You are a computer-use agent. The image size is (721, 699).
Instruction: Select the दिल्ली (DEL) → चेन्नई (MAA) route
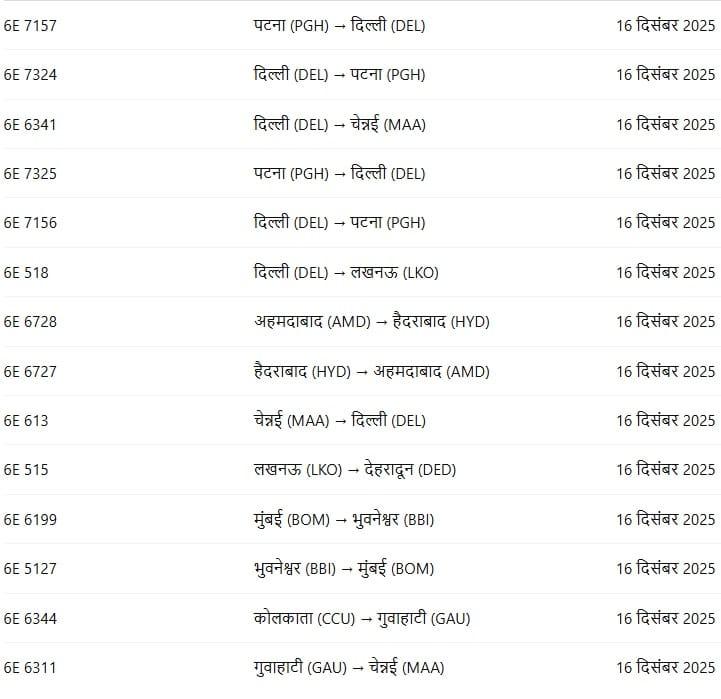340,125
